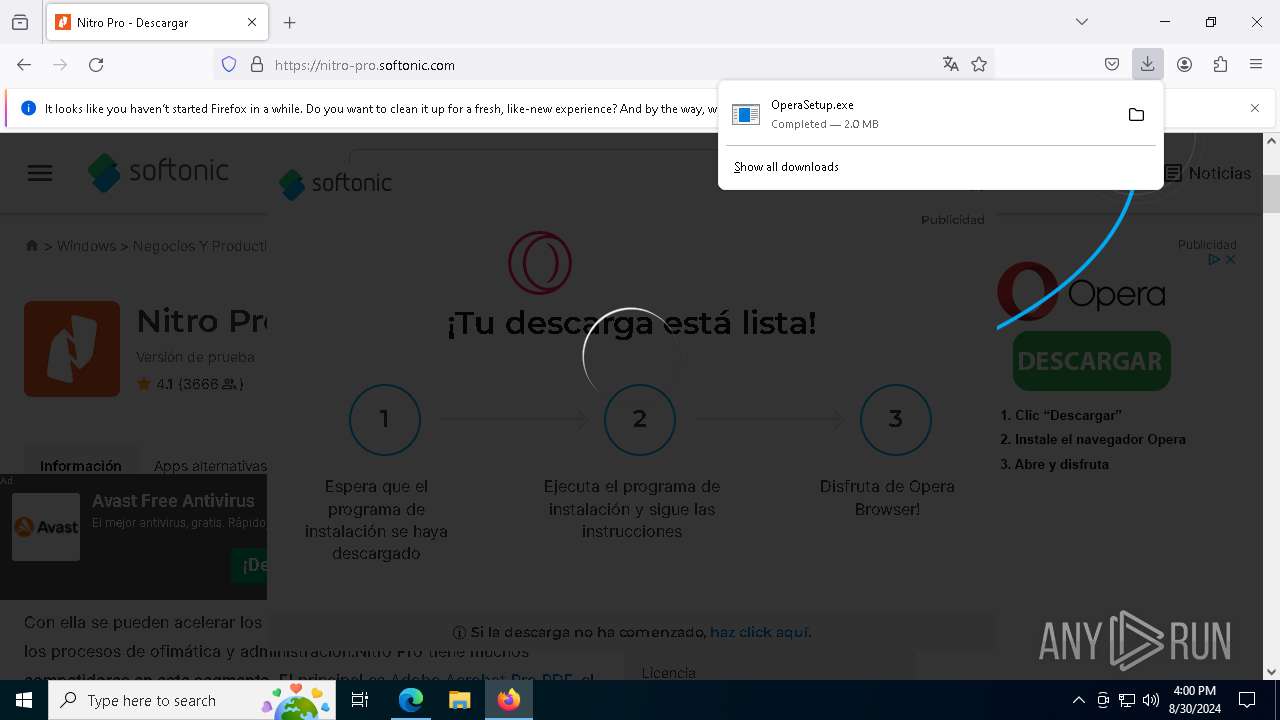
Task: Open Firefox account menu
Action: tap(1184, 65)
